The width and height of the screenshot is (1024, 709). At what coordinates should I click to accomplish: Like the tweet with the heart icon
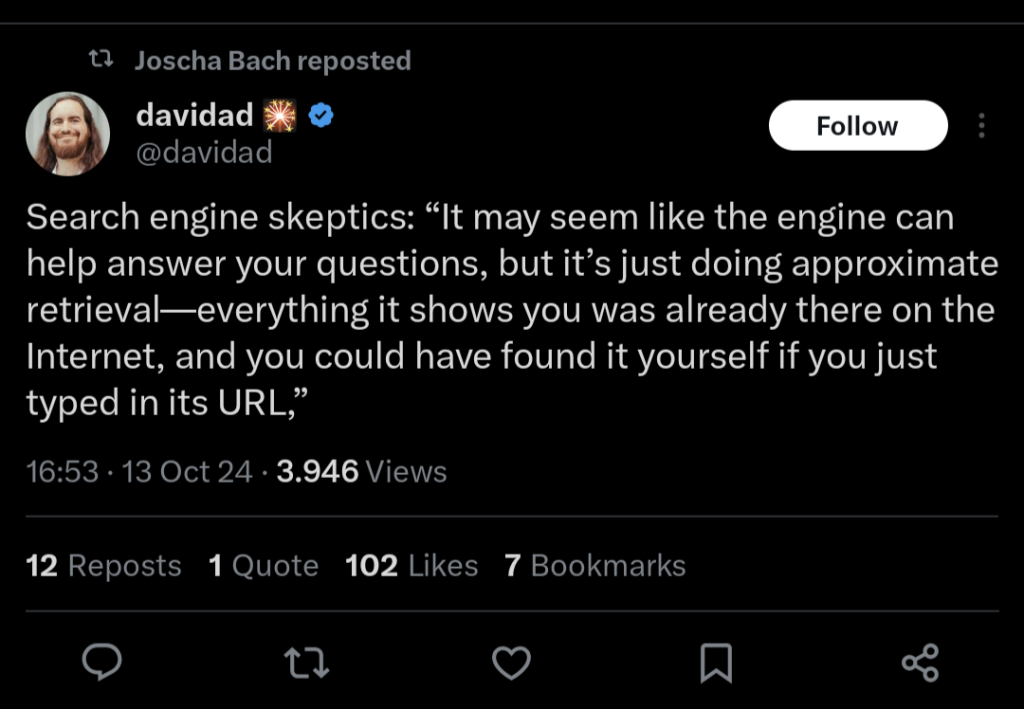tap(511, 663)
